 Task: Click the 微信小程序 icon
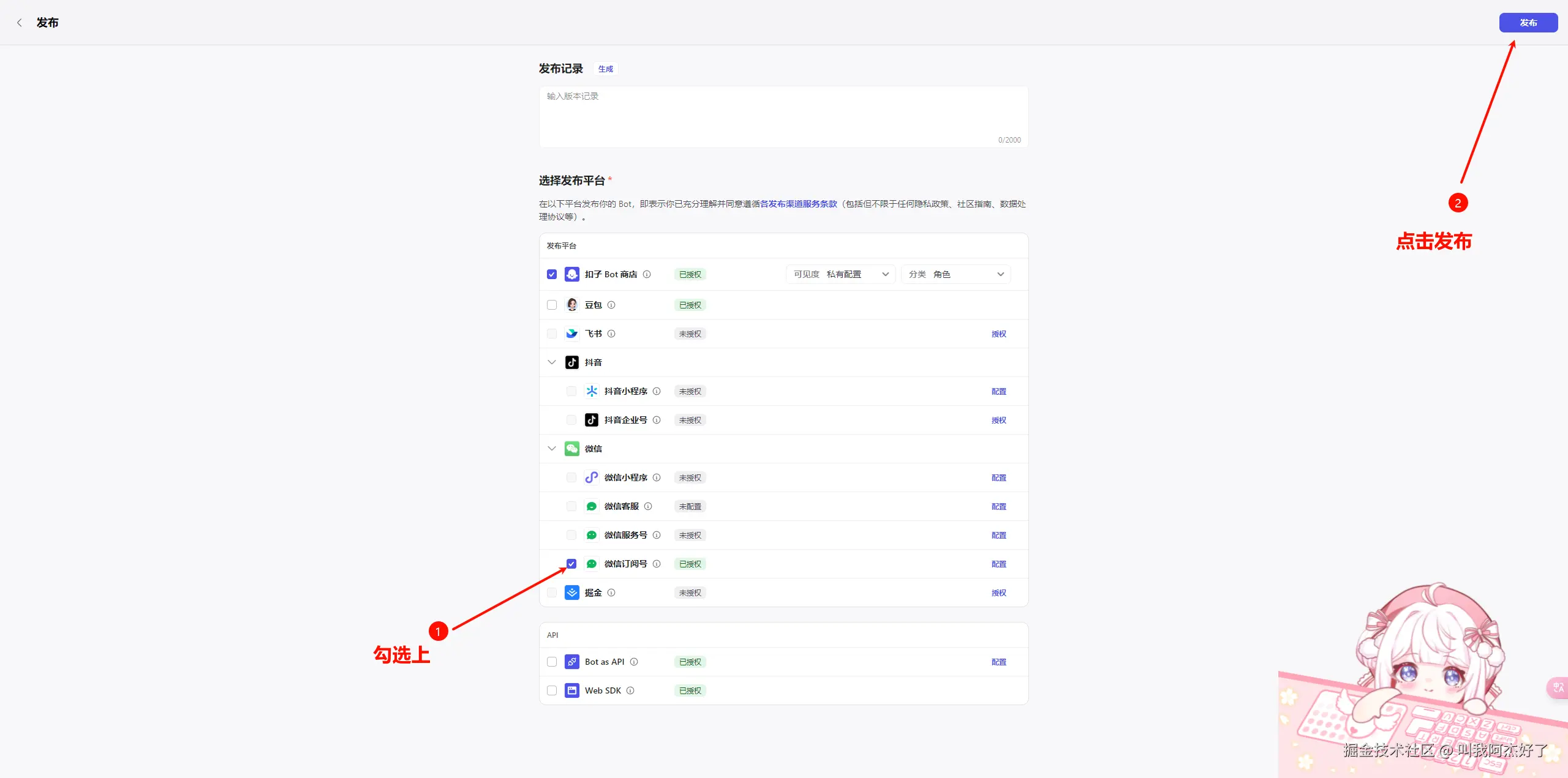591,477
